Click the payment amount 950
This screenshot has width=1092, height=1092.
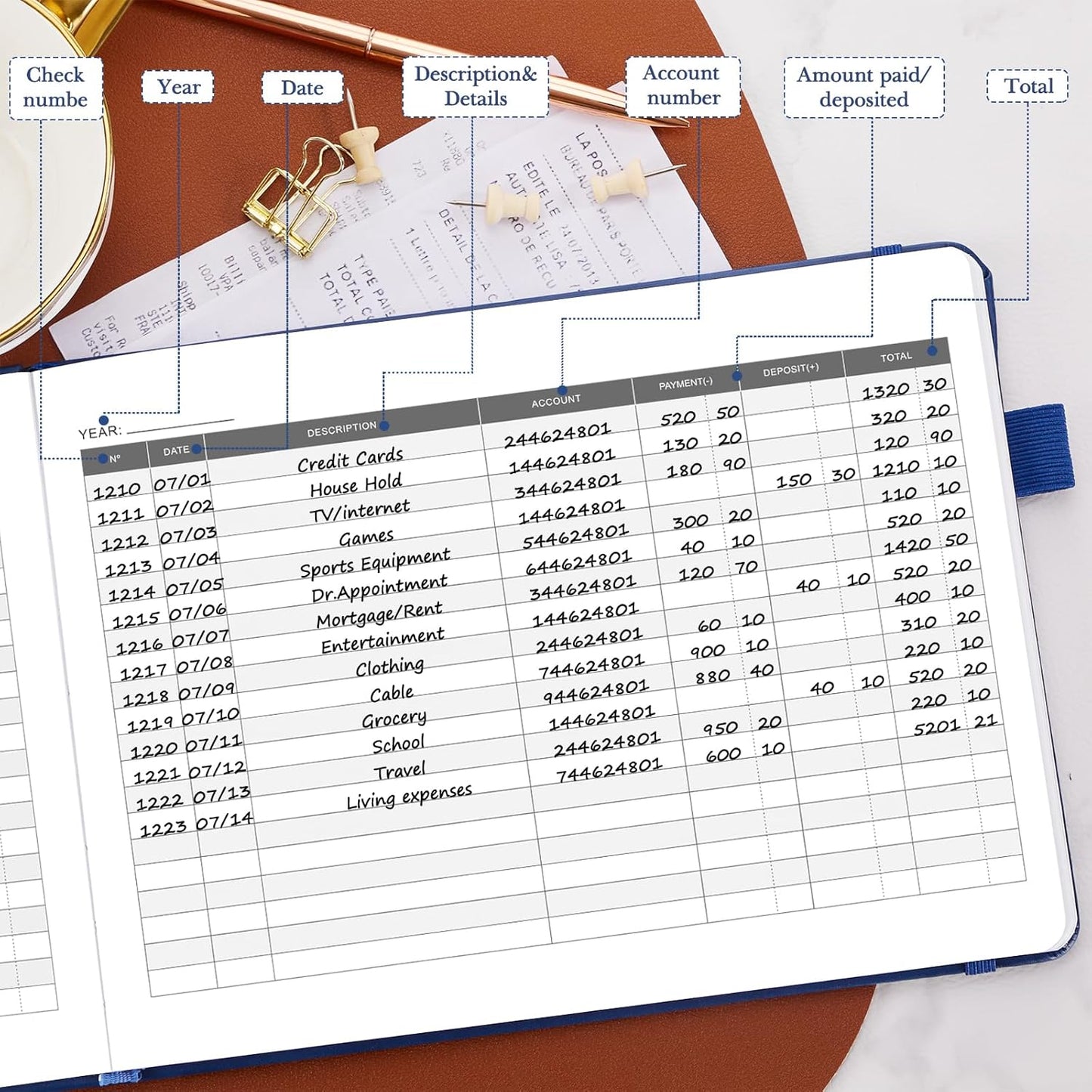[720, 729]
